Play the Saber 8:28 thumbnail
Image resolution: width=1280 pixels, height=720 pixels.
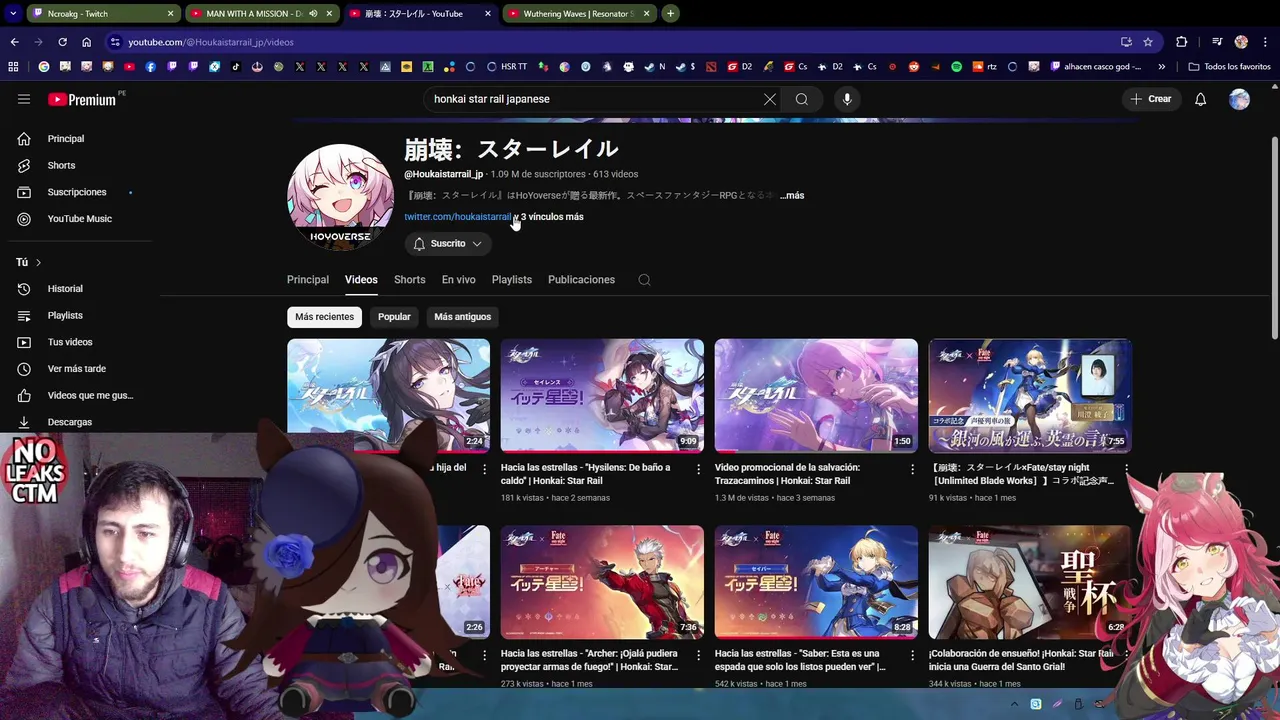click(x=816, y=582)
